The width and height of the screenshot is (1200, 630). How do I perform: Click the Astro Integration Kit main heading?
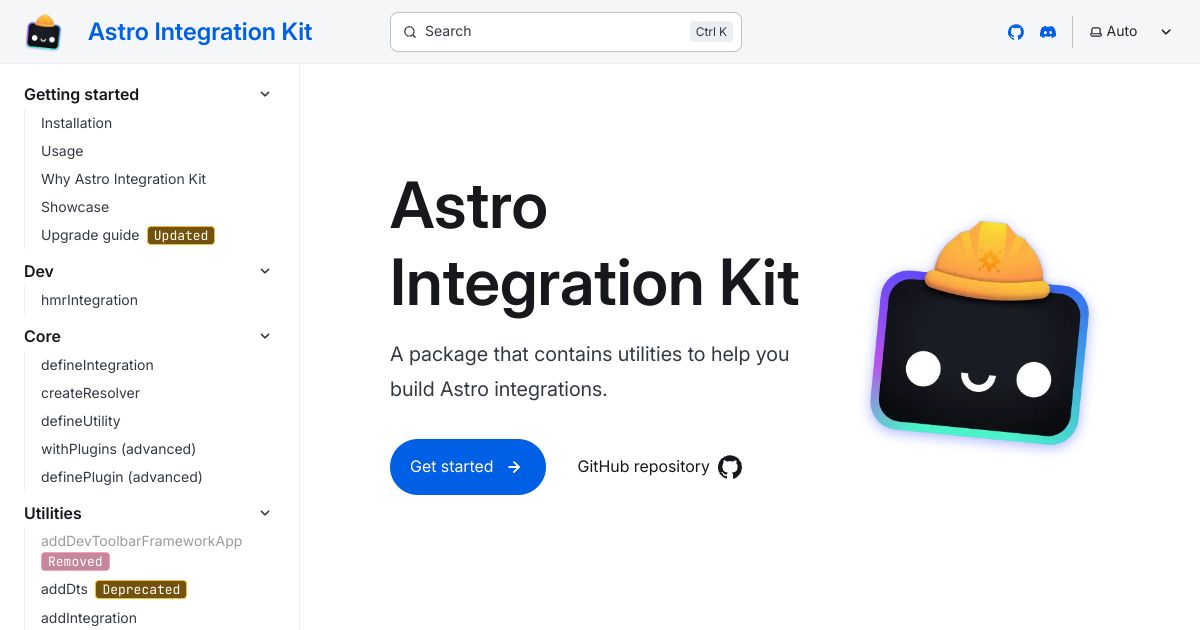click(594, 245)
